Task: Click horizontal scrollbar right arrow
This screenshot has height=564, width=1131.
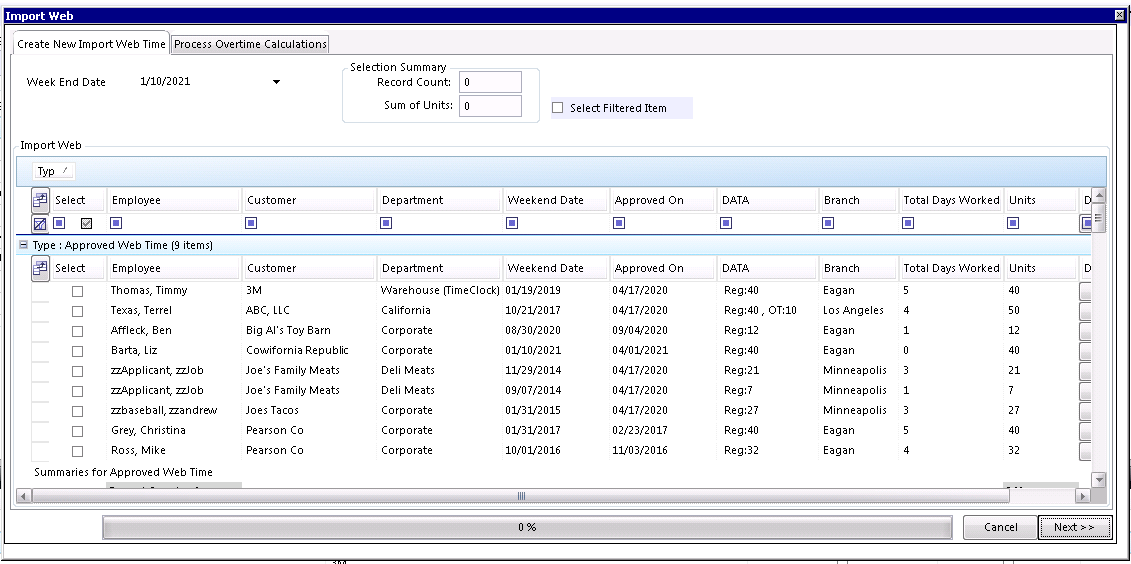Action: click(1083, 496)
